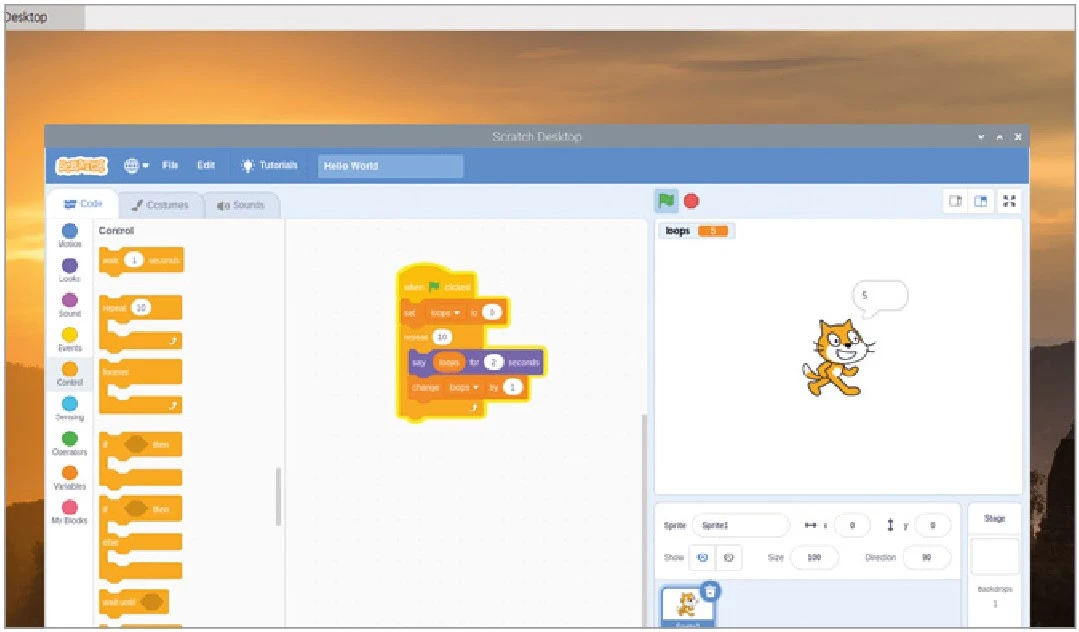Click the seconds value in say block

pos(493,362)
